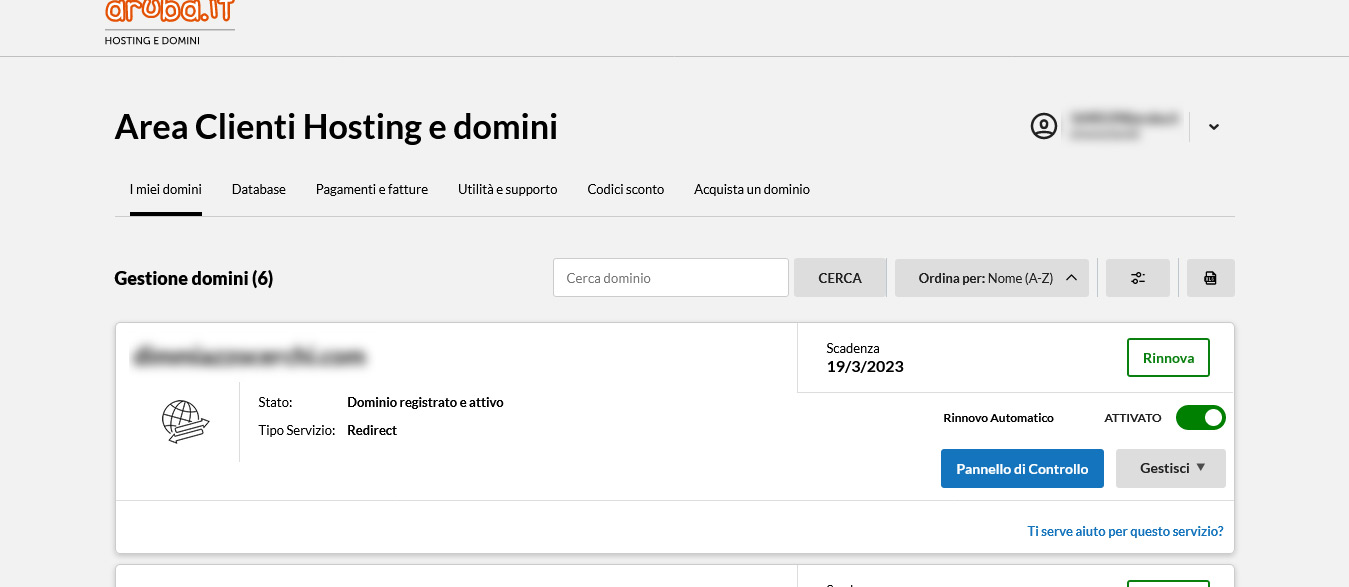Focus the Cerca dominio search field

[x=671, y=278]
